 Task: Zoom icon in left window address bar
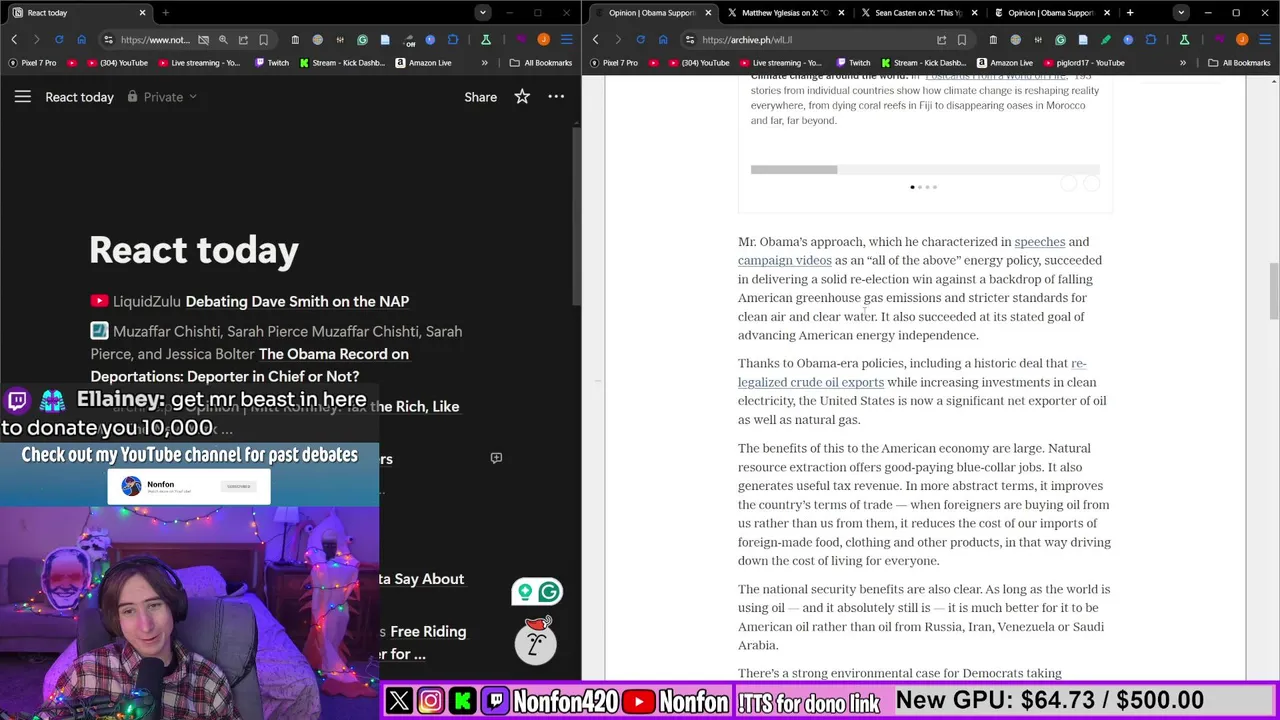click(223, 40)
